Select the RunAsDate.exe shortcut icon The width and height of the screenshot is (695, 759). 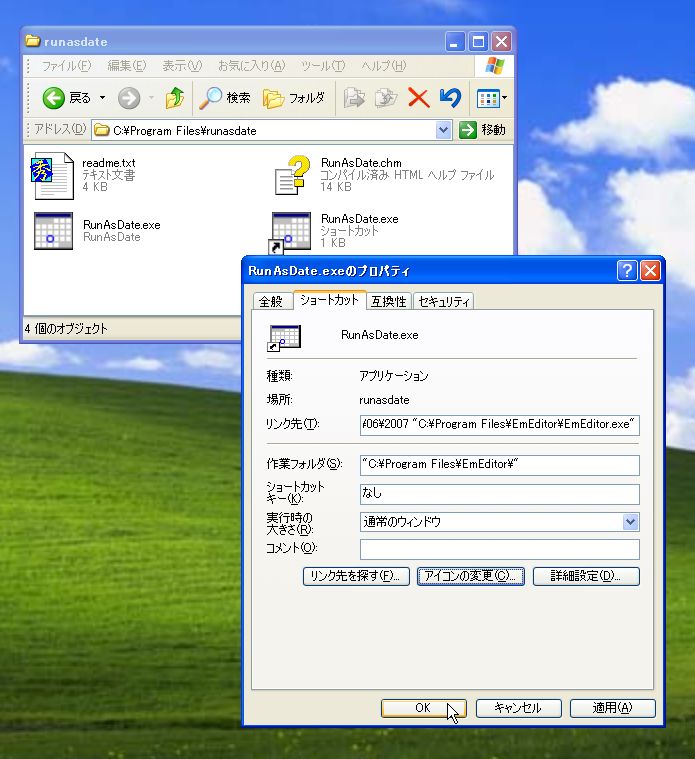(x=290, y=232)
